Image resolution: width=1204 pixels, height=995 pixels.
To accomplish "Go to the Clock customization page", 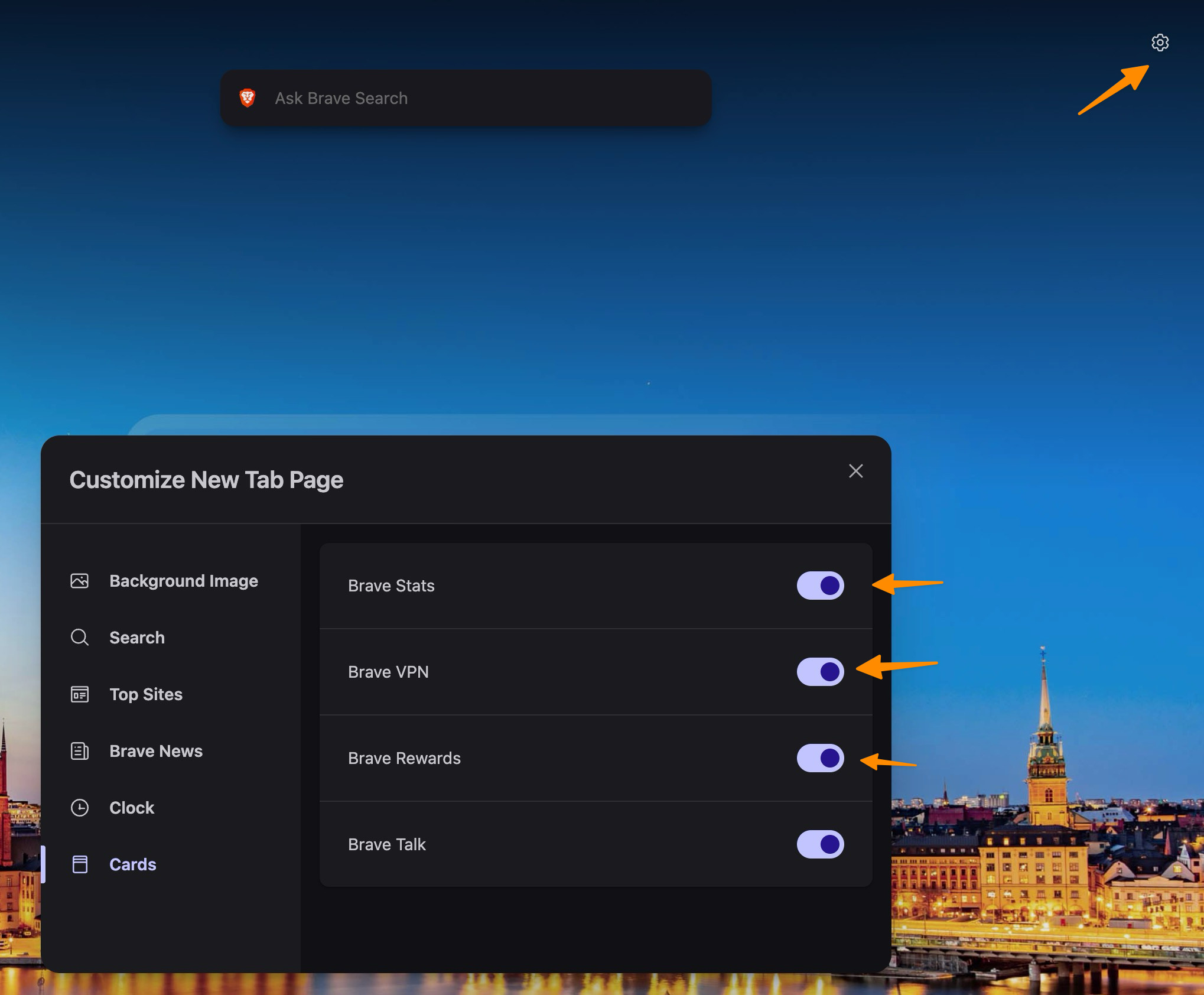I will pyautogui.click(x=131, y=808).
